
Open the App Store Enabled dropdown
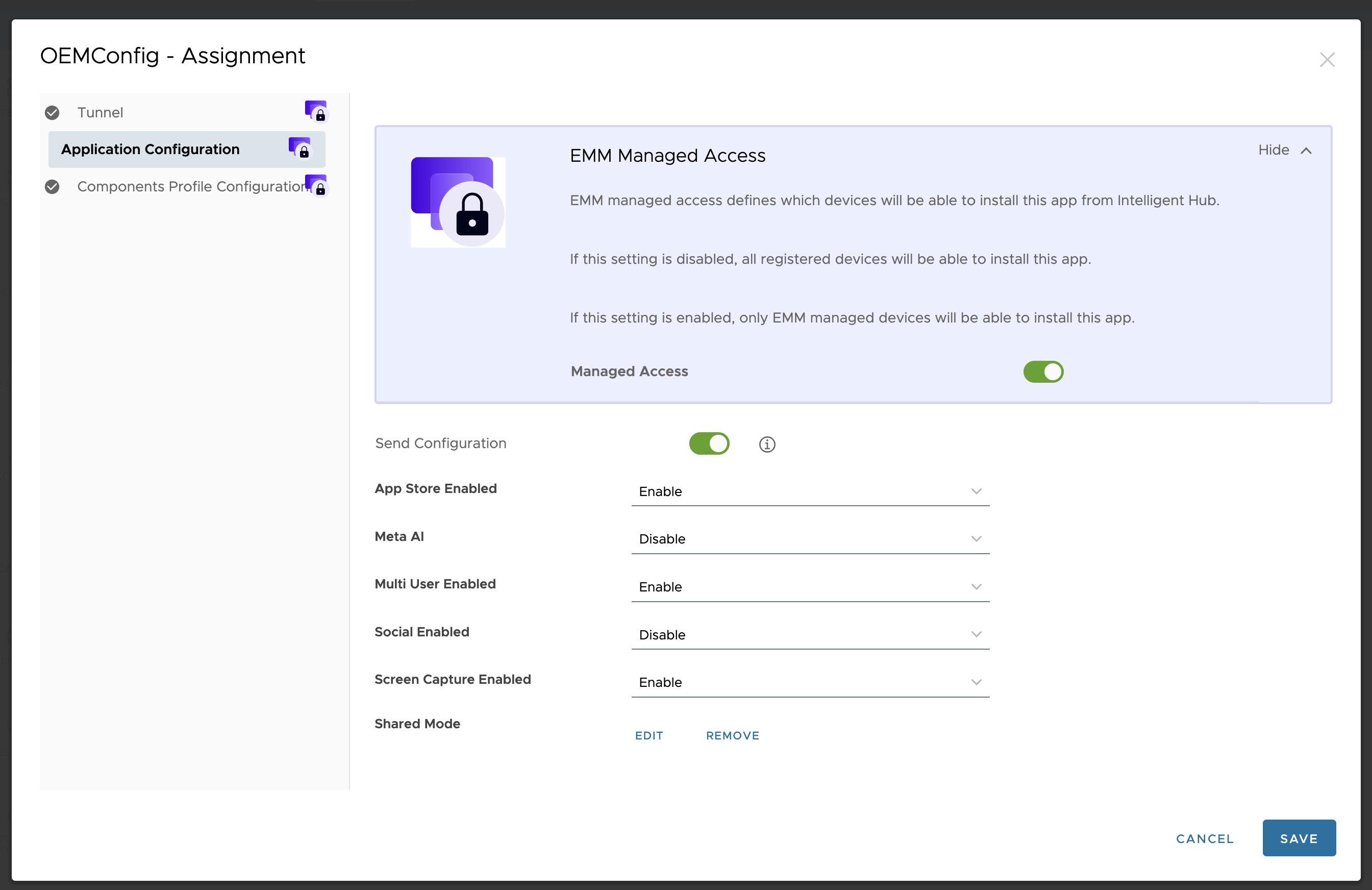point(810,491)
